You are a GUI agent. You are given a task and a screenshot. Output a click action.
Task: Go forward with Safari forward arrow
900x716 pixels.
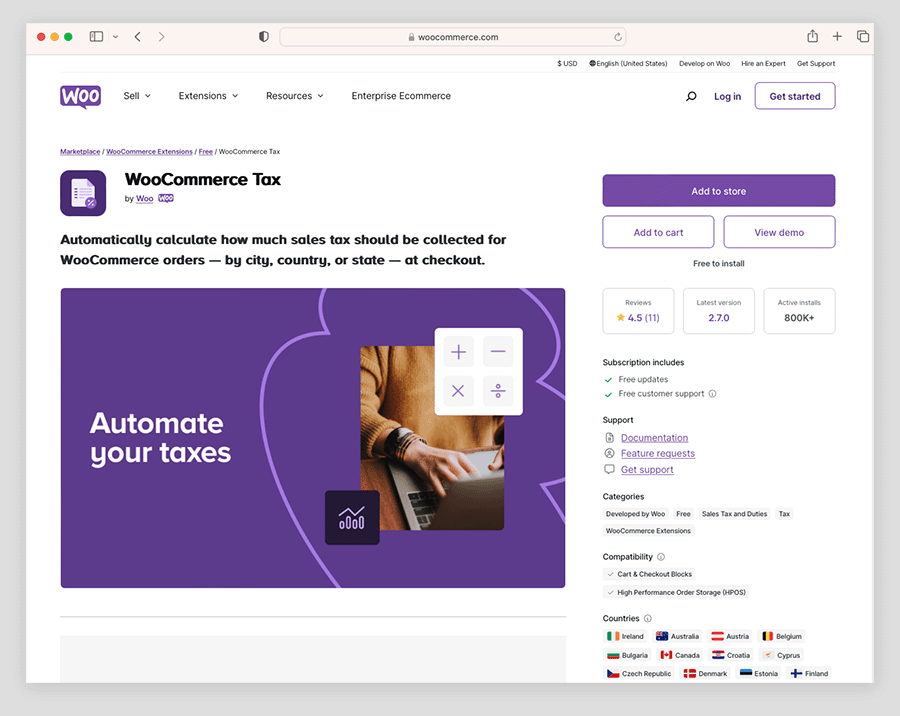pyautogui.click(x=161, y=37)
